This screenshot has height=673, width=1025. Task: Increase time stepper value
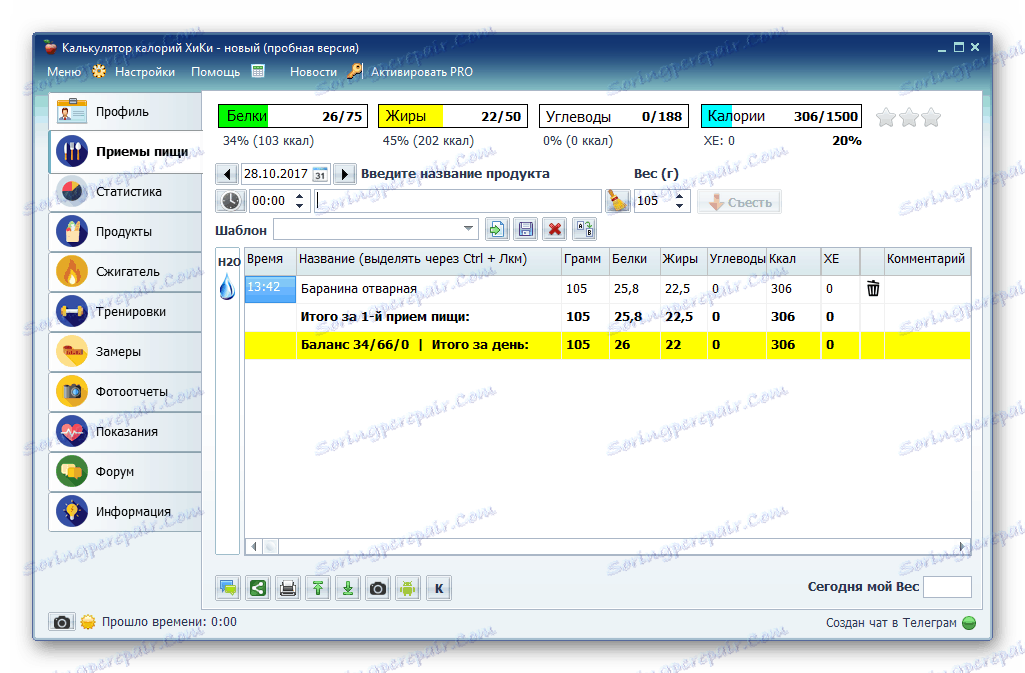(x=299, y=195)
